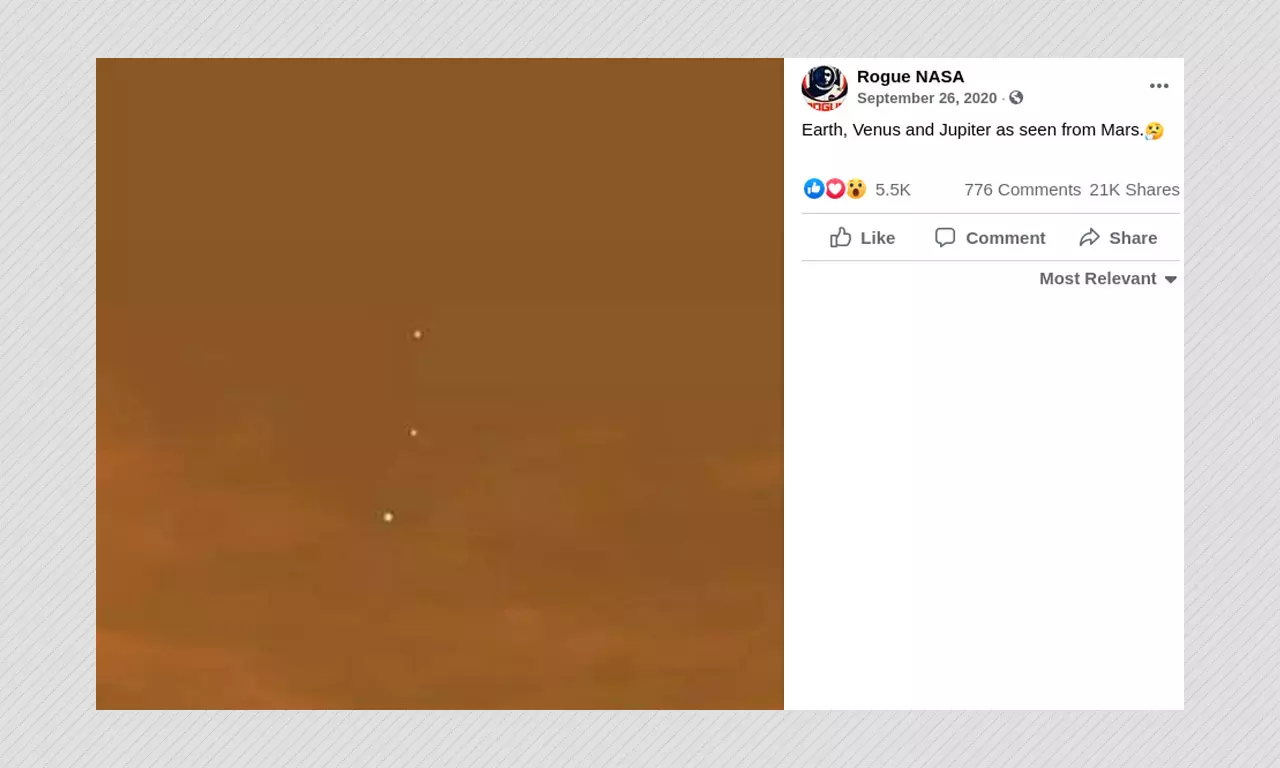Click the speech-bubble Comment icon

[x=945, y=237]
